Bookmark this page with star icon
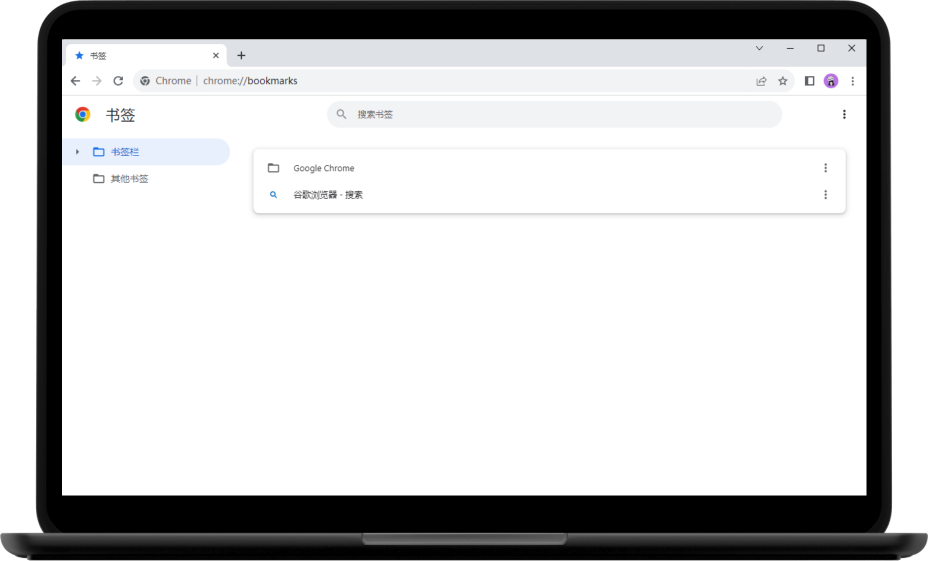Screen dimensions: 928x561 point(783,81)
